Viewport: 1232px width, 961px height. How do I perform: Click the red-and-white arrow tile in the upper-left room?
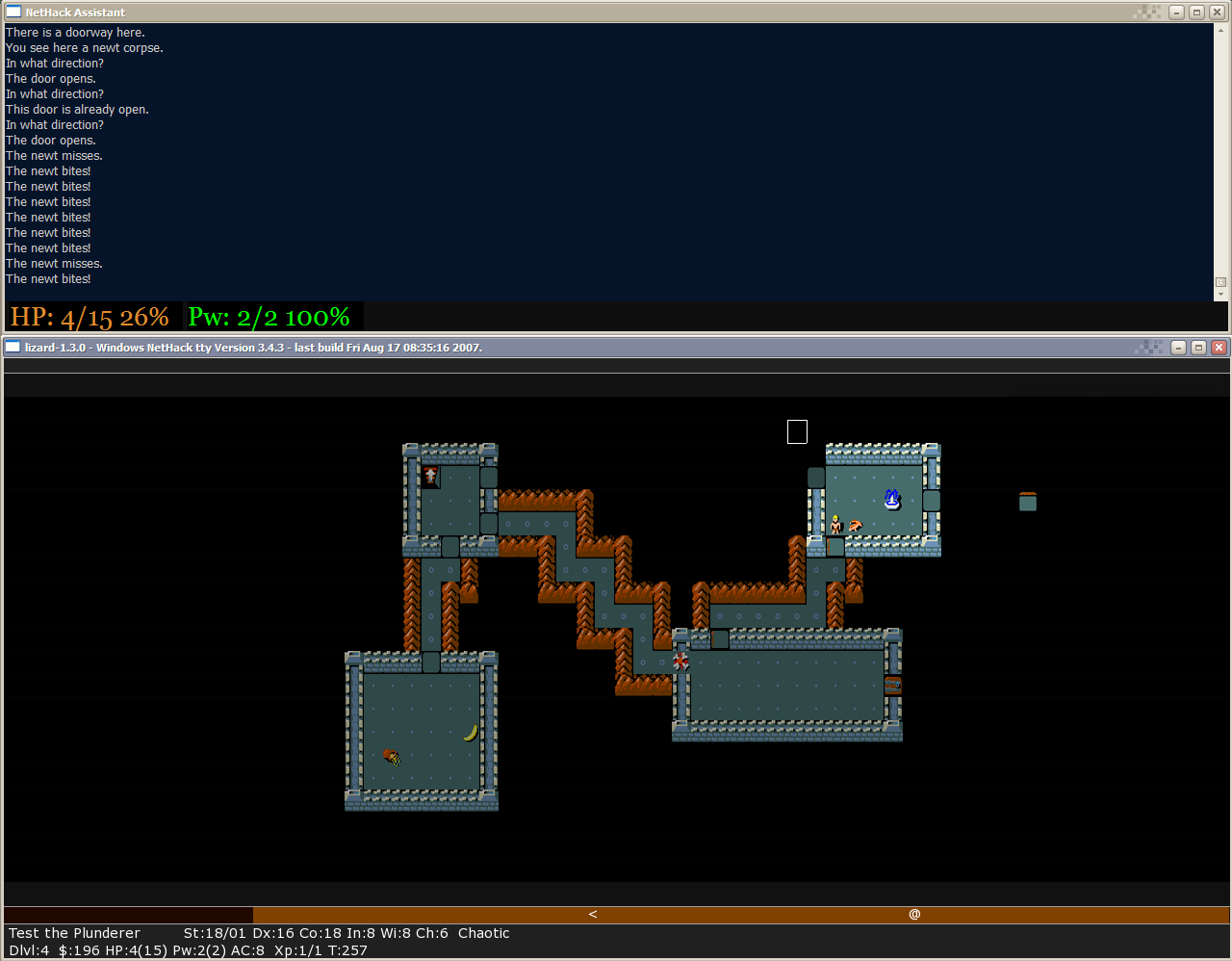[x=431, y=477]
